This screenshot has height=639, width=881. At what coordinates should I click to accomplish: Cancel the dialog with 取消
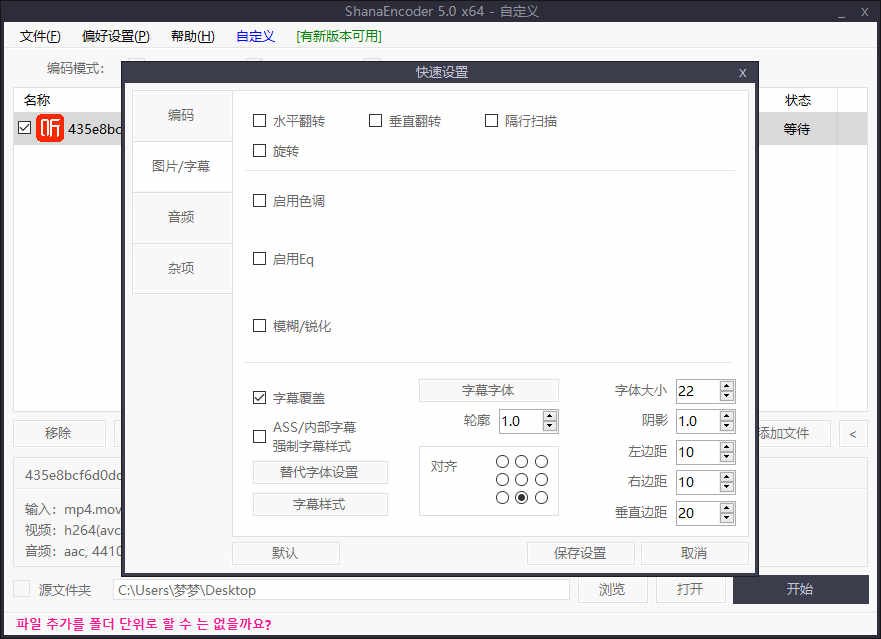pyautogui.click(x=694, y=553)
